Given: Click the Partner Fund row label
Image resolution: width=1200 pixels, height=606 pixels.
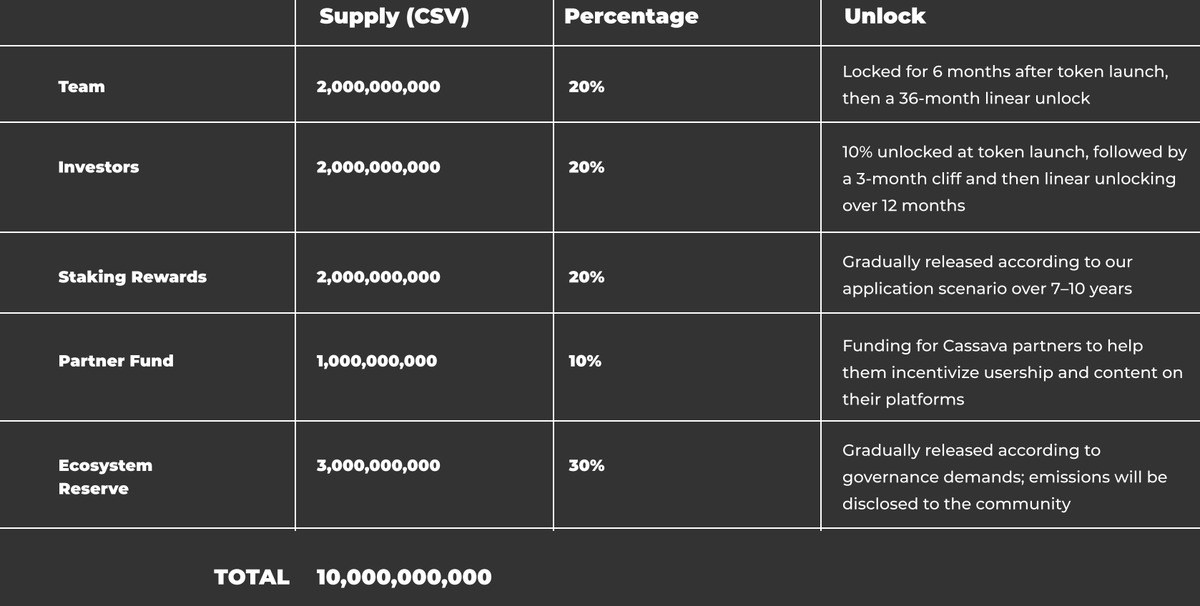Looking at the screenshot, I should [115, 361].
